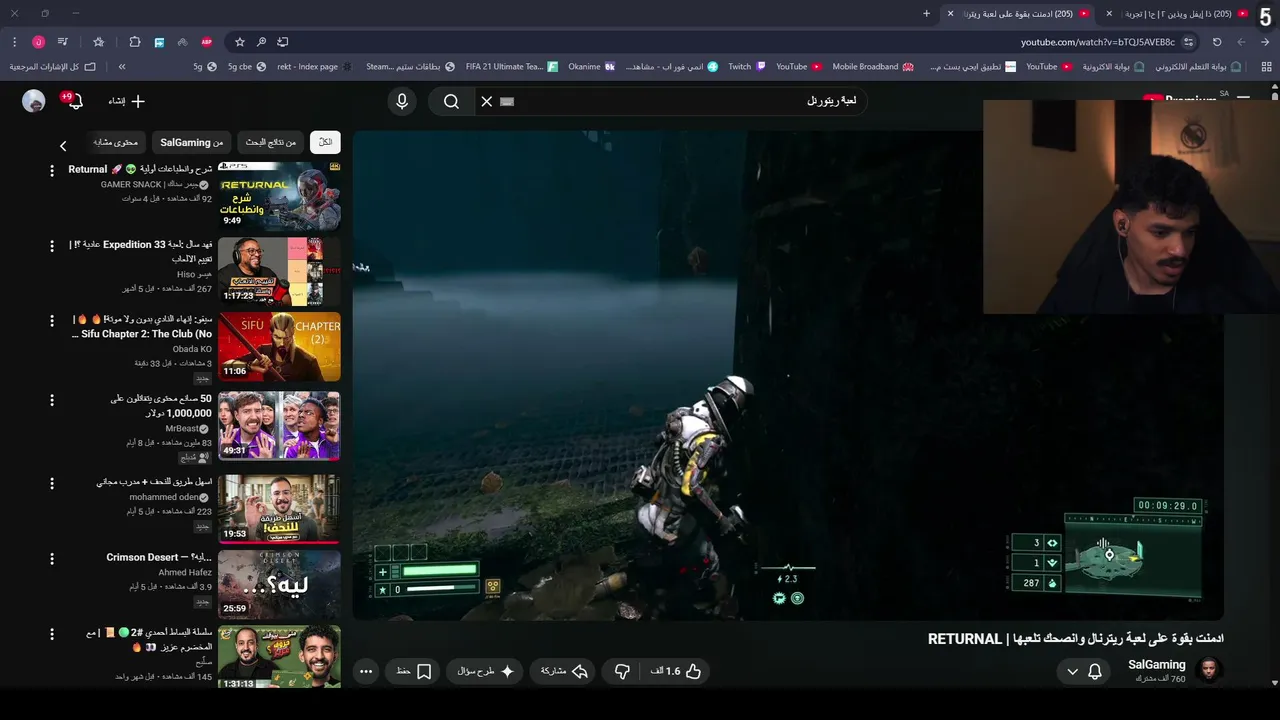Open site information icon in address bar
This screenshot has width=1280, height=720.
pos(1188,42)
